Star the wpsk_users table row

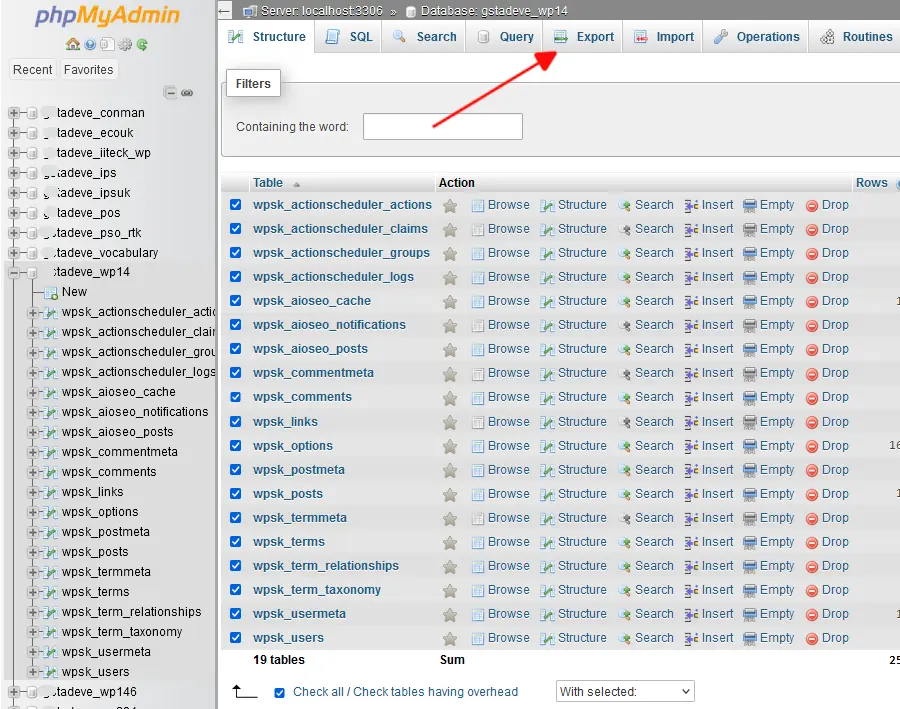coord(450,638)
